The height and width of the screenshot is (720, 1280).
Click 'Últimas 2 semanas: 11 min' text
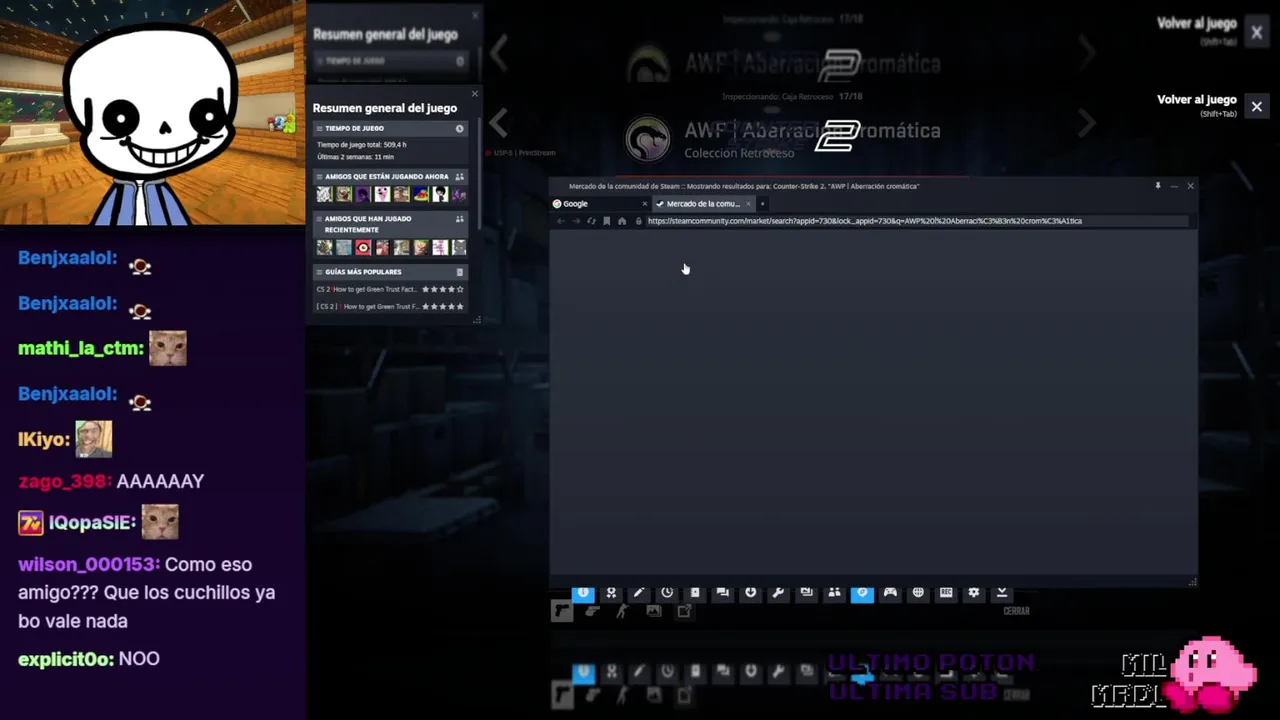355,157
